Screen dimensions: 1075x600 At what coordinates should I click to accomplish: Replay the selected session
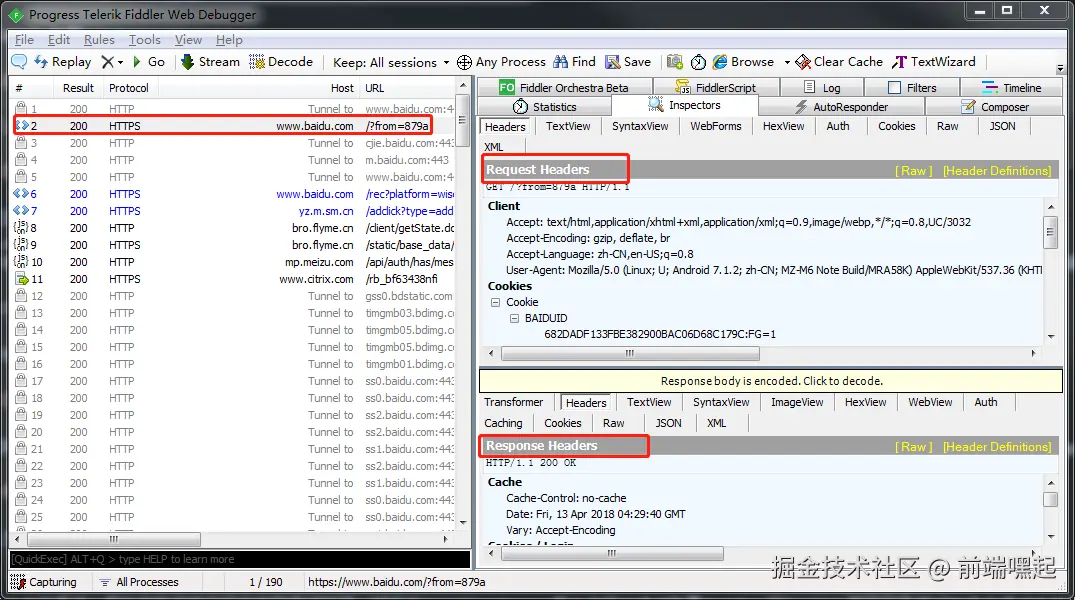[62, 62]
